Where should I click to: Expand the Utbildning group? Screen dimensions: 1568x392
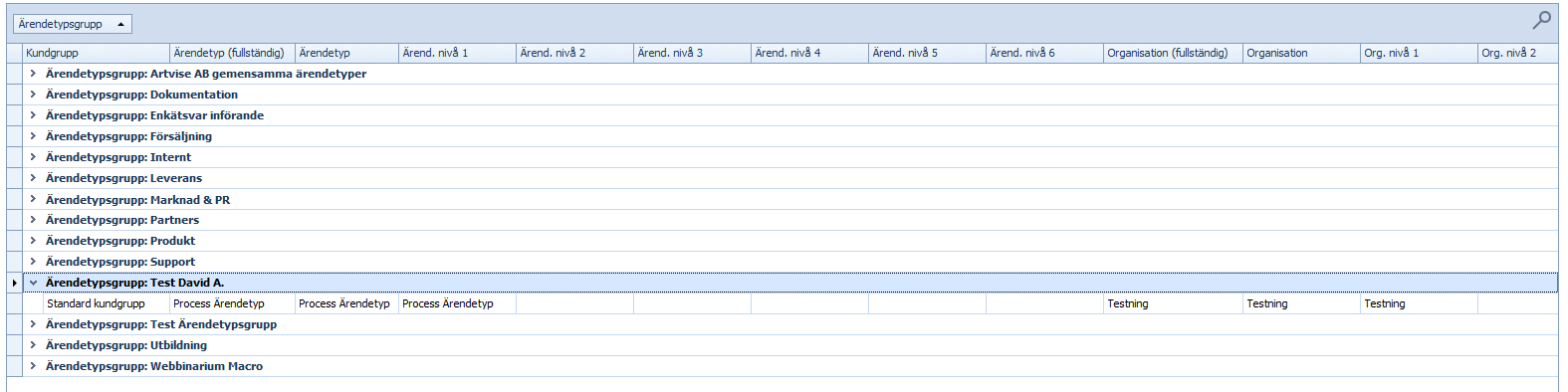33,345
